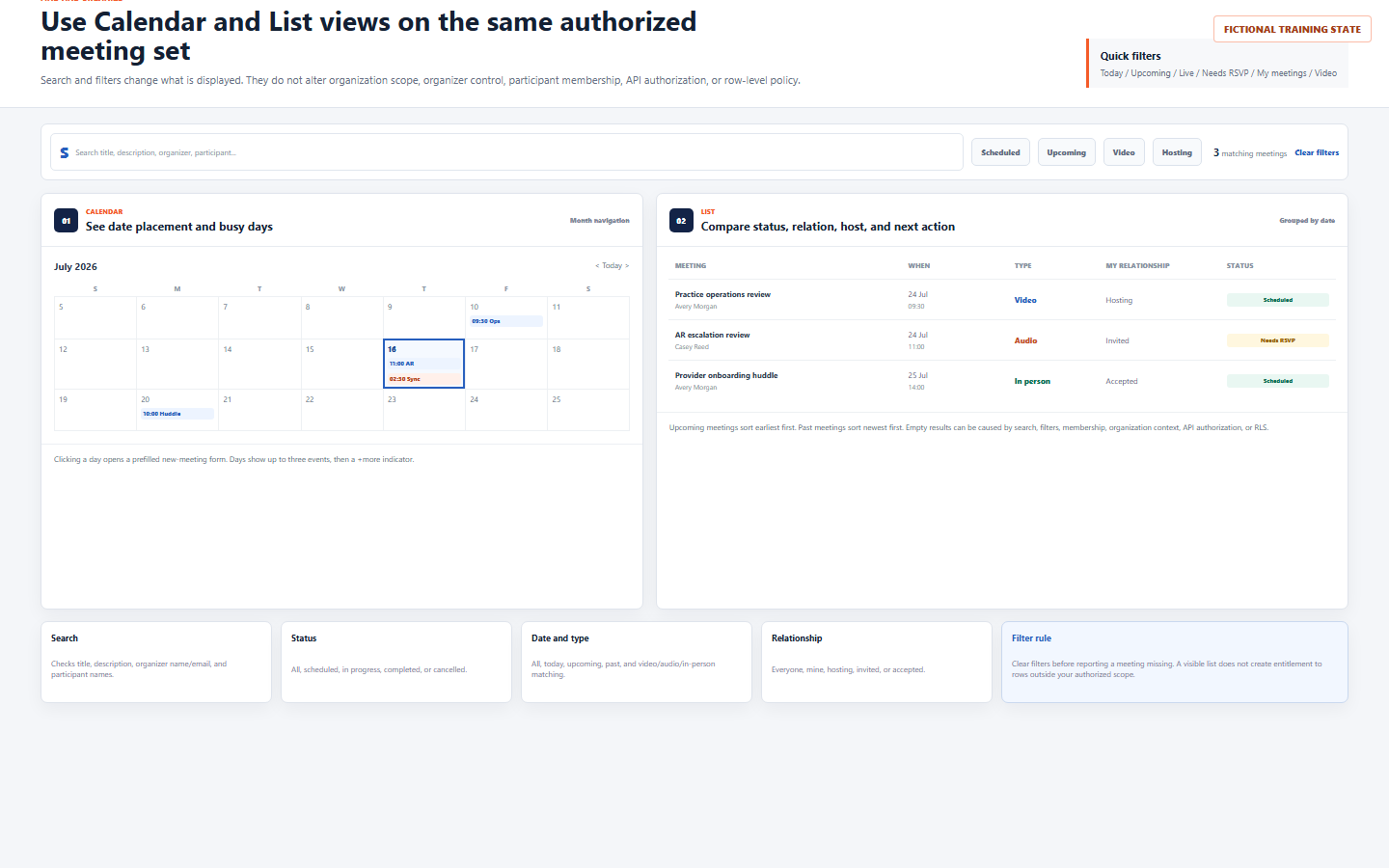The width and height of the screenshot is (1389, 868).
Task: Click the July 2026 month title
Action: pos(75,267)
